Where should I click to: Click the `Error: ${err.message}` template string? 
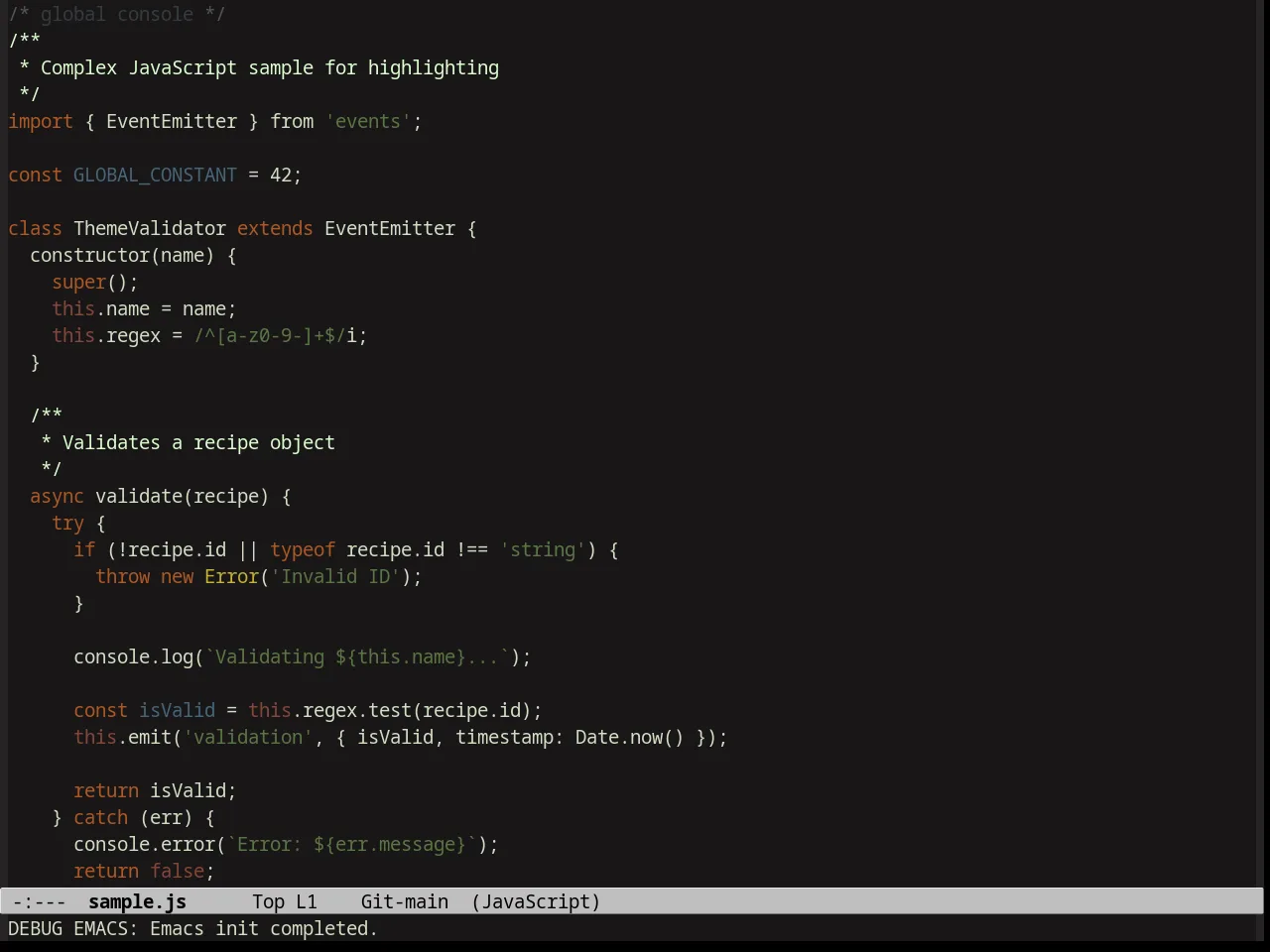point(351,844)
